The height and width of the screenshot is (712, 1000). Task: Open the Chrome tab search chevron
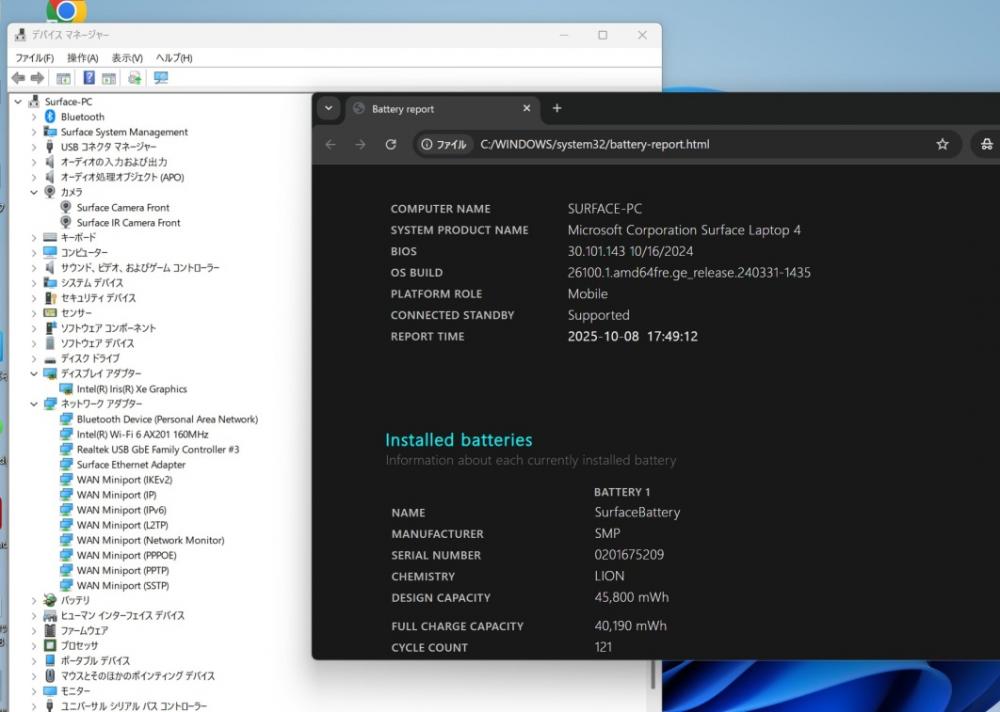(x=328, y=108)
